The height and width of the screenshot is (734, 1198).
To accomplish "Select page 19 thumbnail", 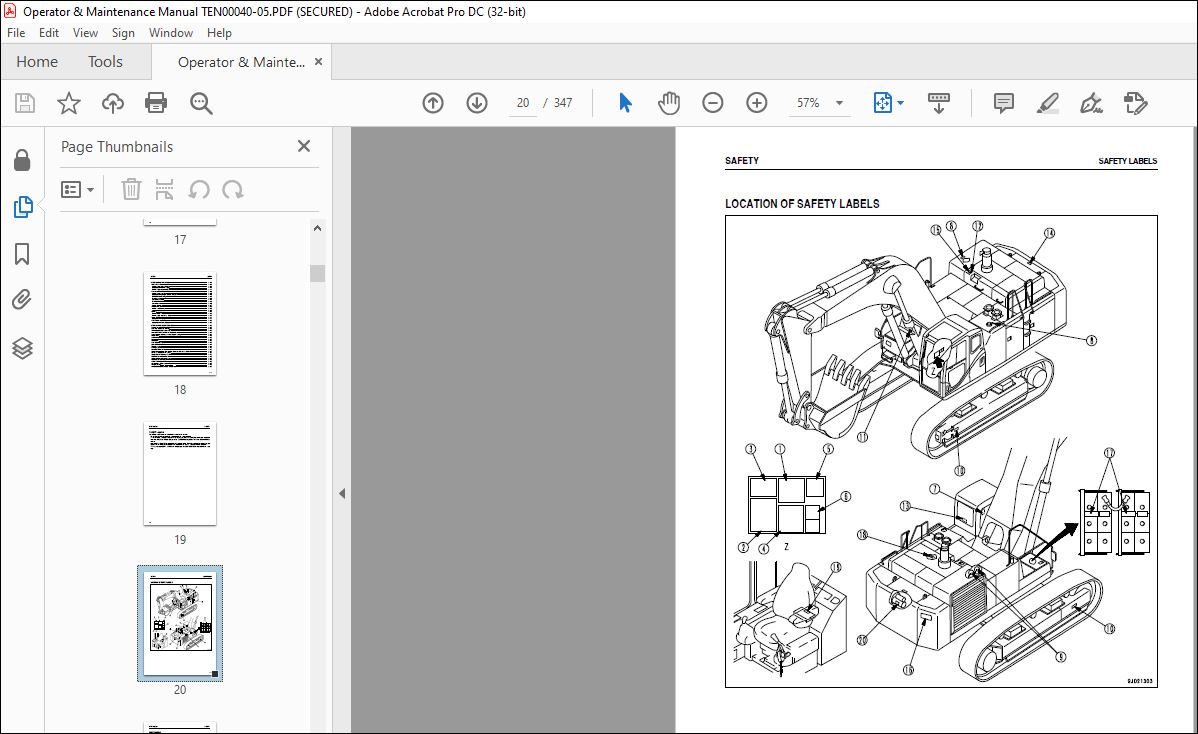I will coord(180,474).
